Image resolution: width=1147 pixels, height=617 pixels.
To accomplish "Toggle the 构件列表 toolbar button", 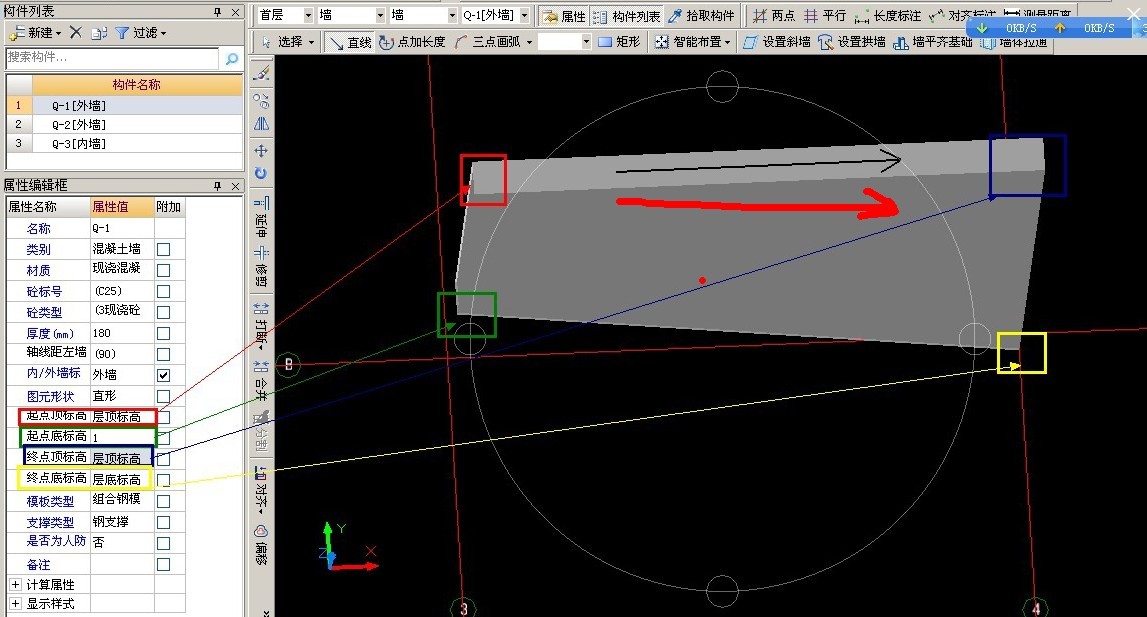I will point(626,16).
